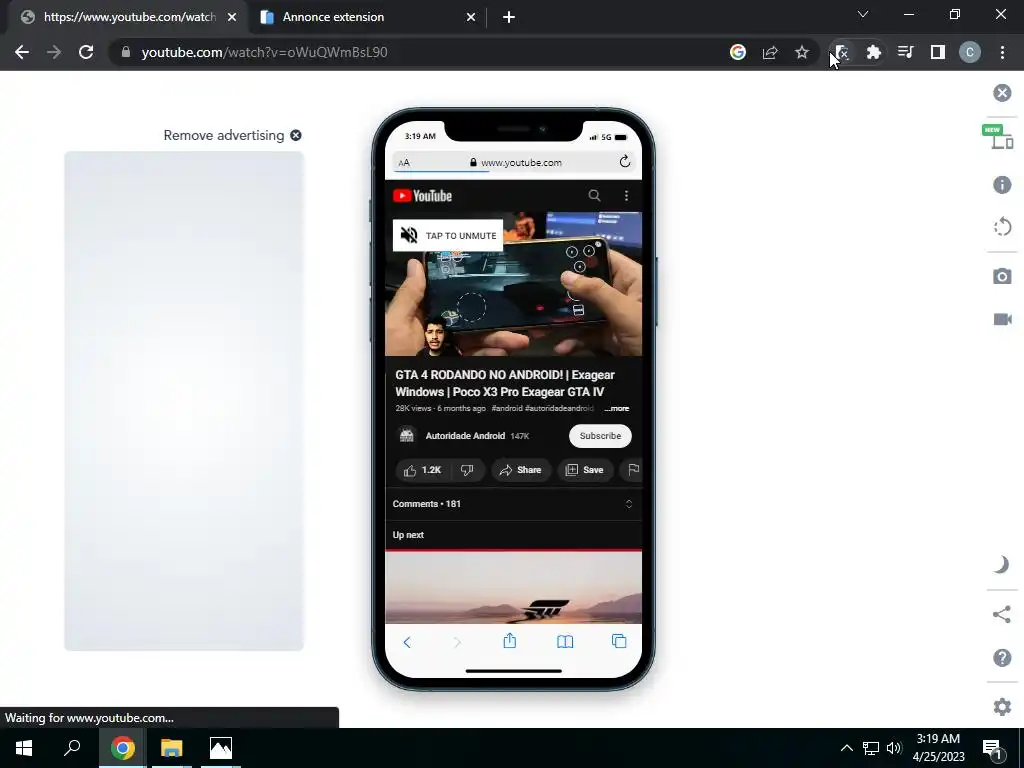Viewport: 1024px width, 768px height.
Task: Close the mobile simulator overlay
Action: pos(1002,93)
